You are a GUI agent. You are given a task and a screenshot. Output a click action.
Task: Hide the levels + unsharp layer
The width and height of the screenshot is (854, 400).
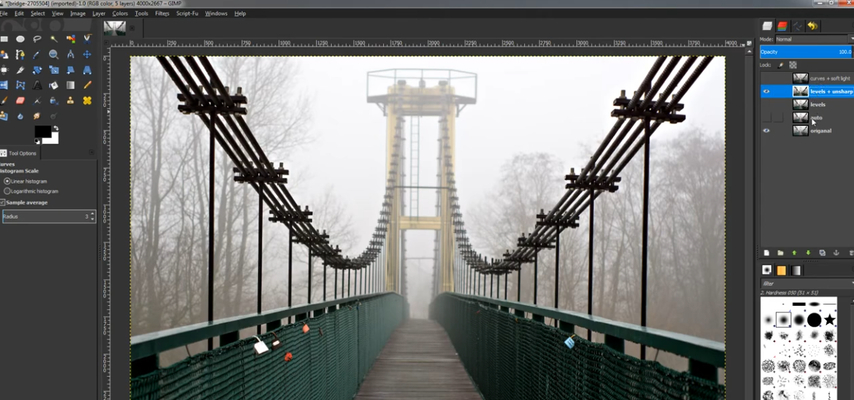(766, 92)
